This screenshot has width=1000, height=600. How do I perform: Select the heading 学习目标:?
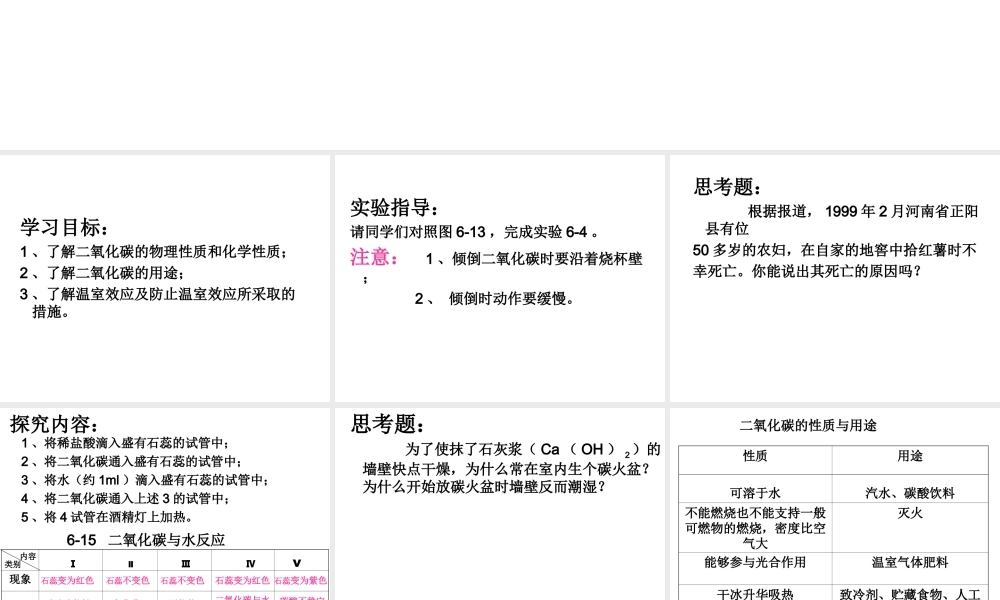coord(64,227)
